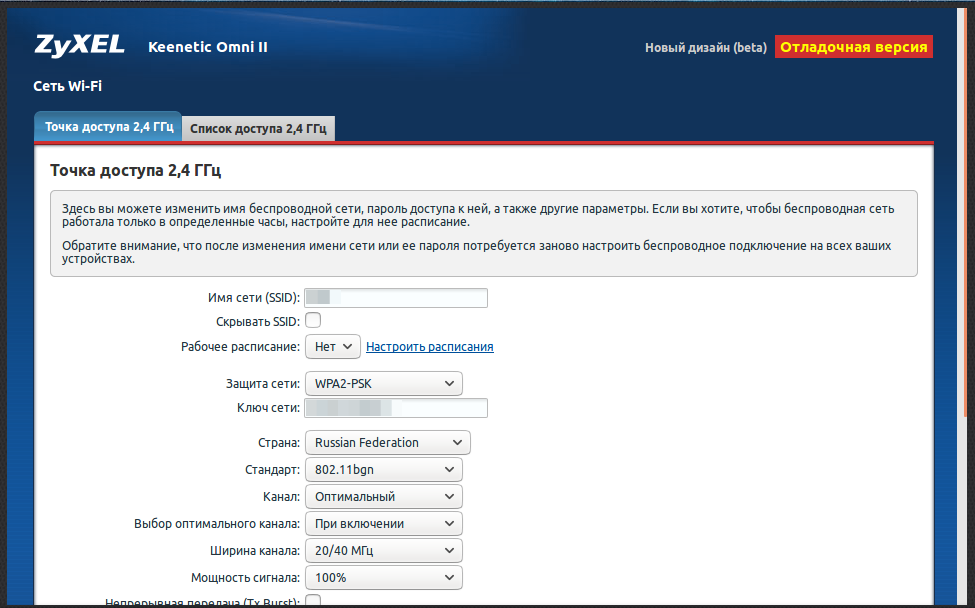Toggle the Скрывать SSID checkbox
This screenshot has width=975, height=608.
point(313,320)
